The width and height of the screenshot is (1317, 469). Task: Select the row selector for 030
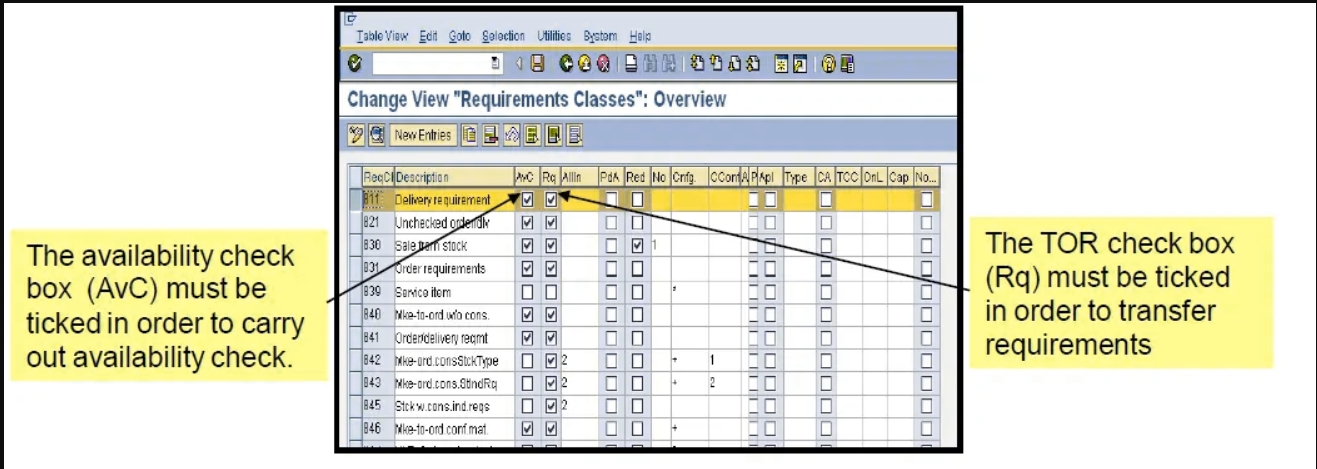[354, 246]
